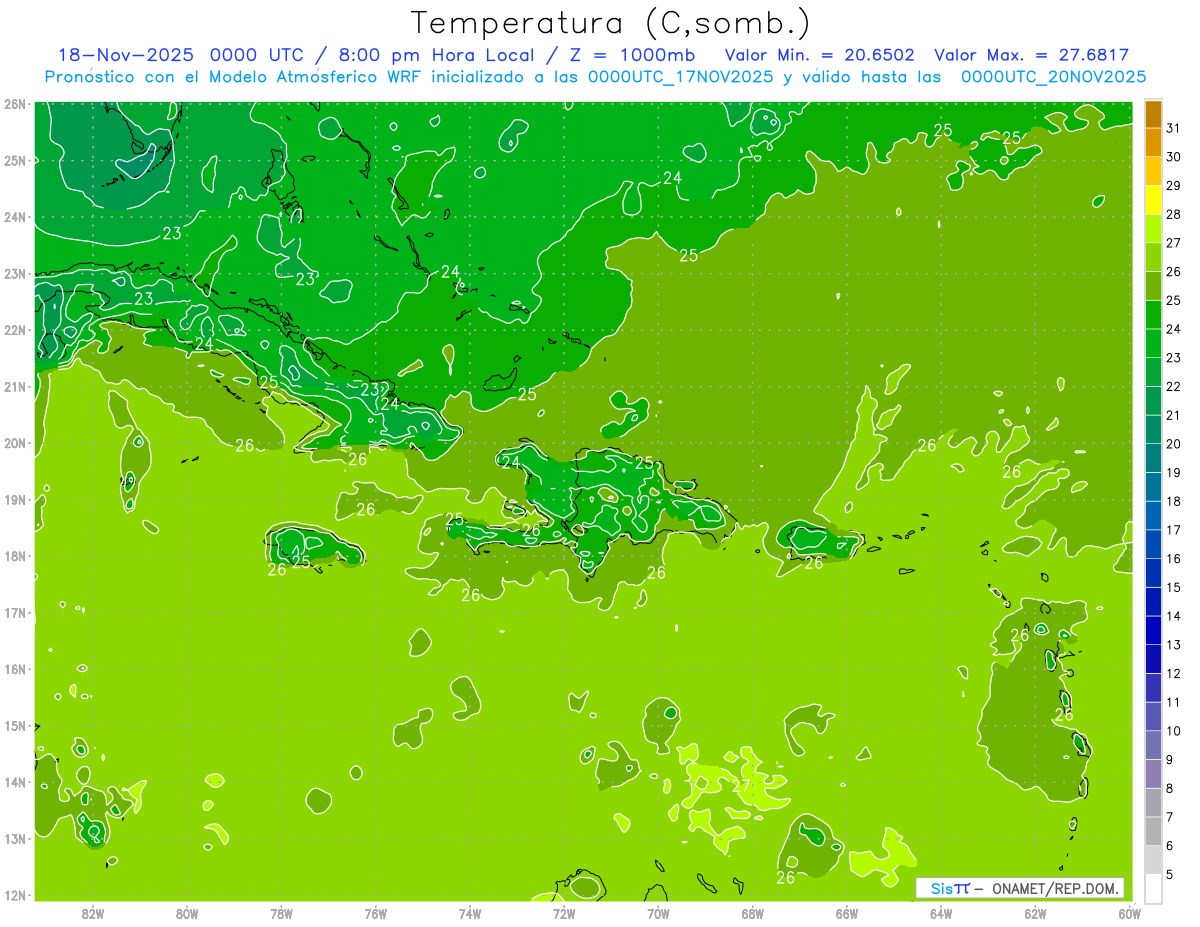Click the 82W longitude axis label
This screenshot has height=927, width=1200.
tap(93, 913)
